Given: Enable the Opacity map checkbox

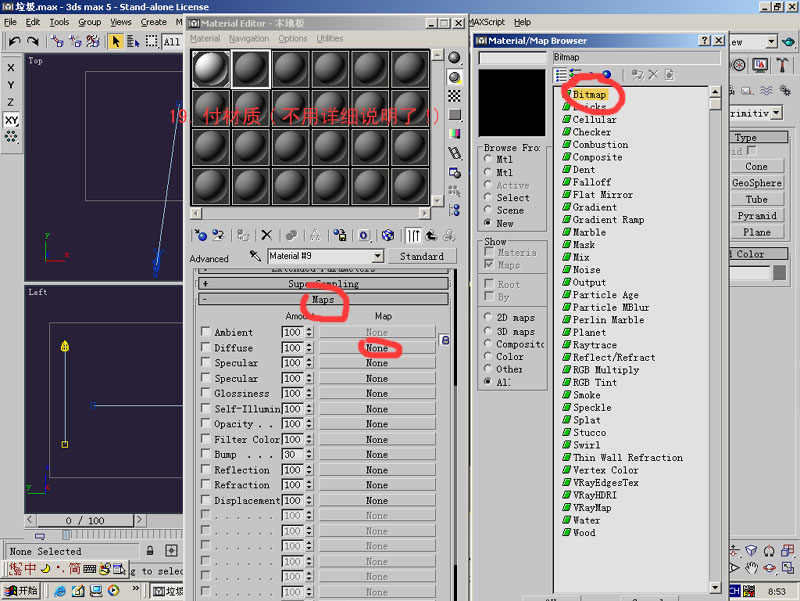Looking at the screenshot, I should (x=206, y=423).
